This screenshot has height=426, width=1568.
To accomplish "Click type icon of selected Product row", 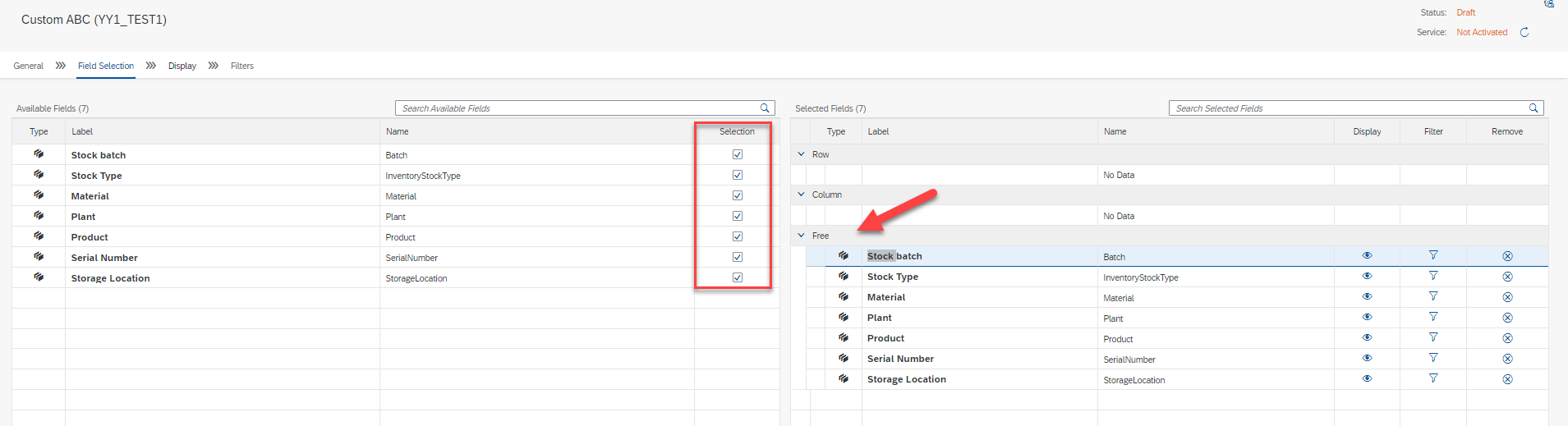I will click(844, 337).
